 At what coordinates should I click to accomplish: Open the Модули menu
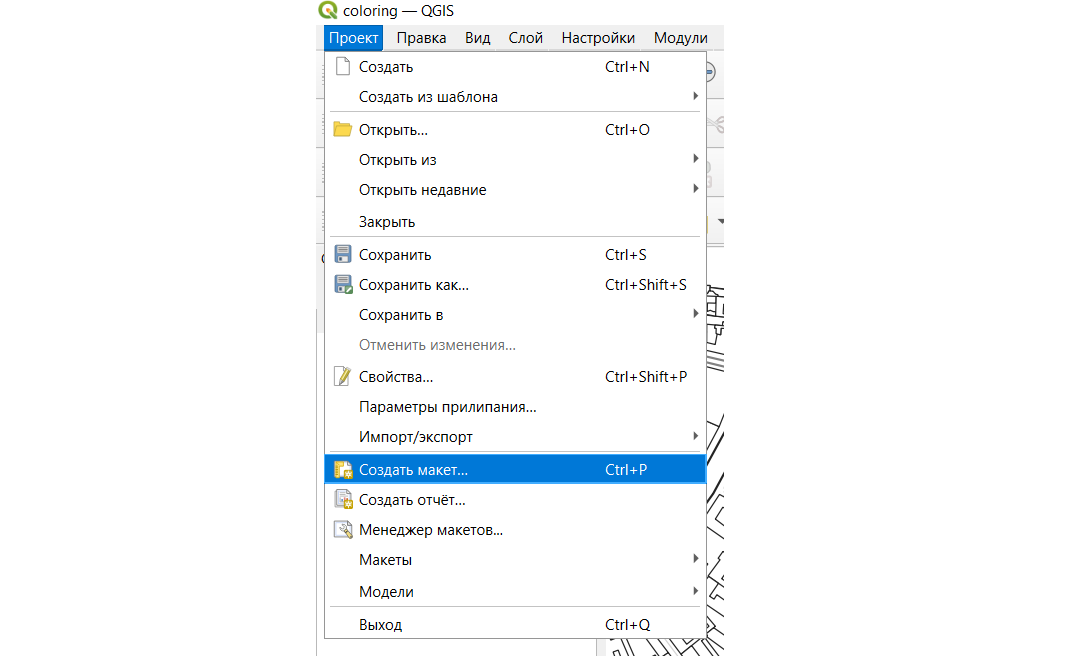[680, 38]
